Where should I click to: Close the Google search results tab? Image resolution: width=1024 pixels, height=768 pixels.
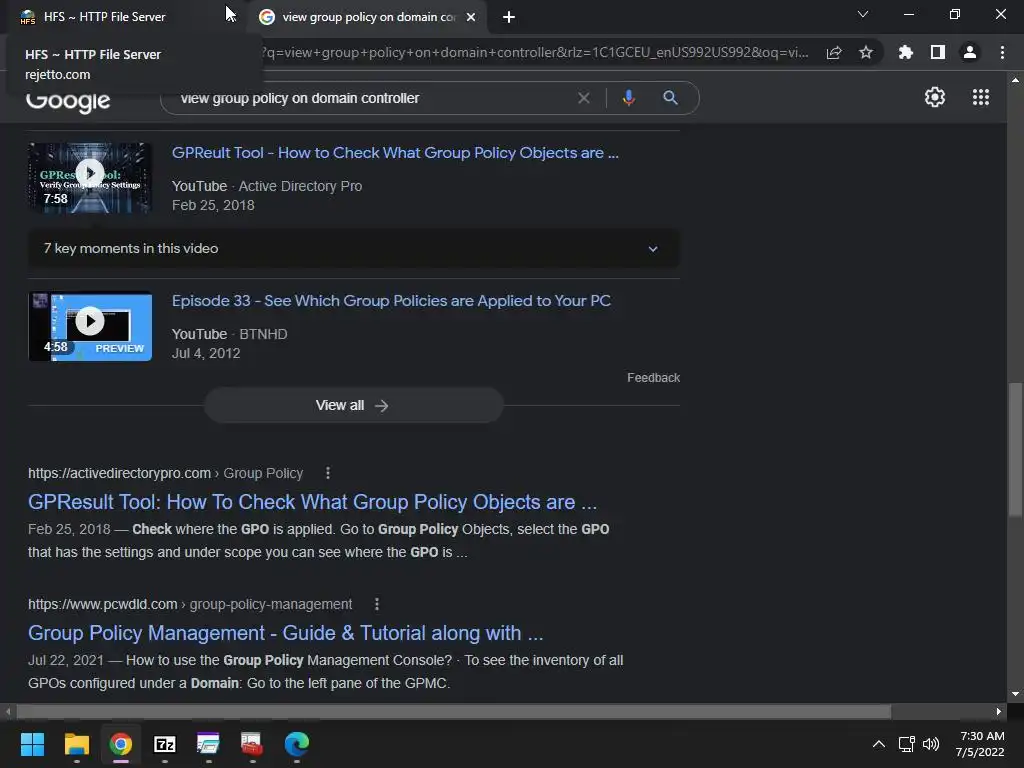pos(471,18)
